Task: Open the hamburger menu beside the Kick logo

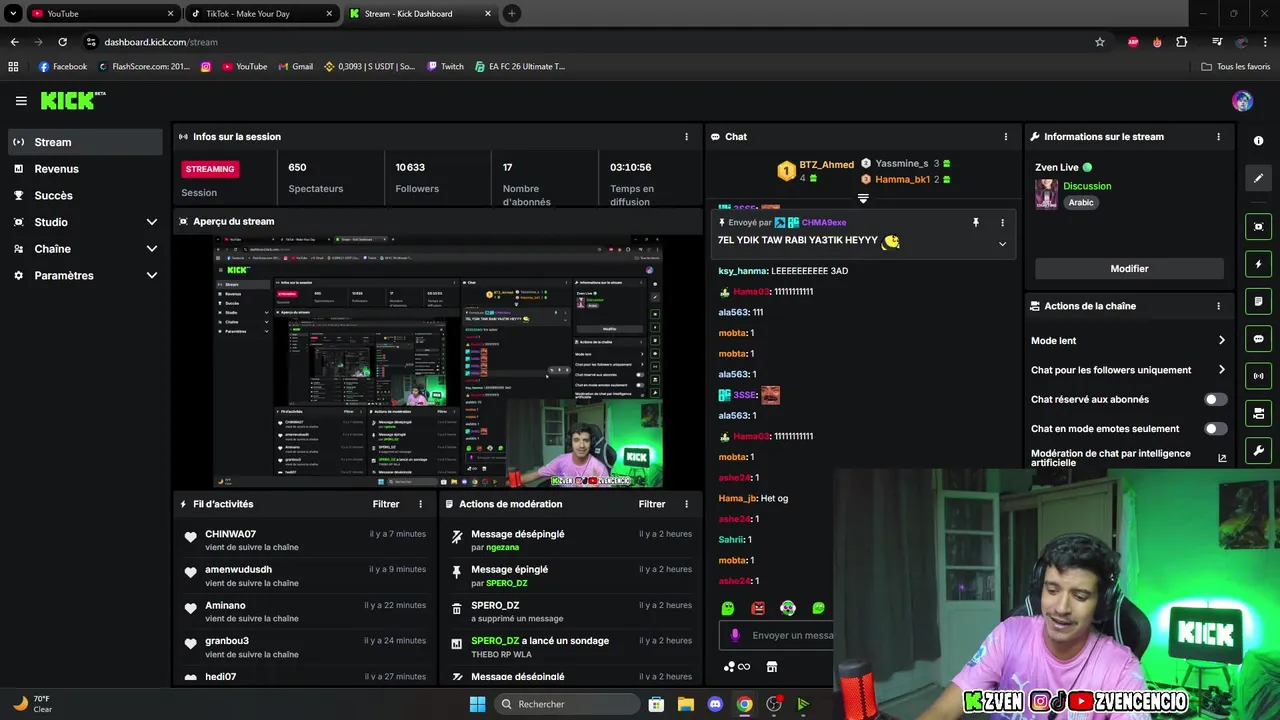Action: click(x=21, y=101)
